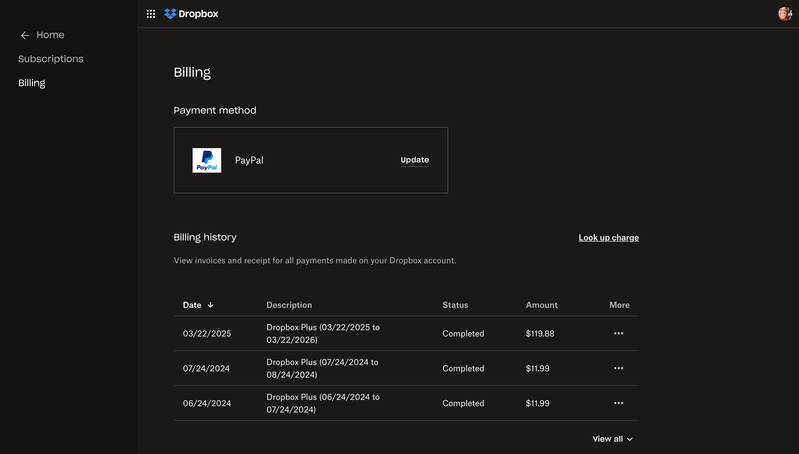
Task: Click the Status column header
Action: pos(455,305)
